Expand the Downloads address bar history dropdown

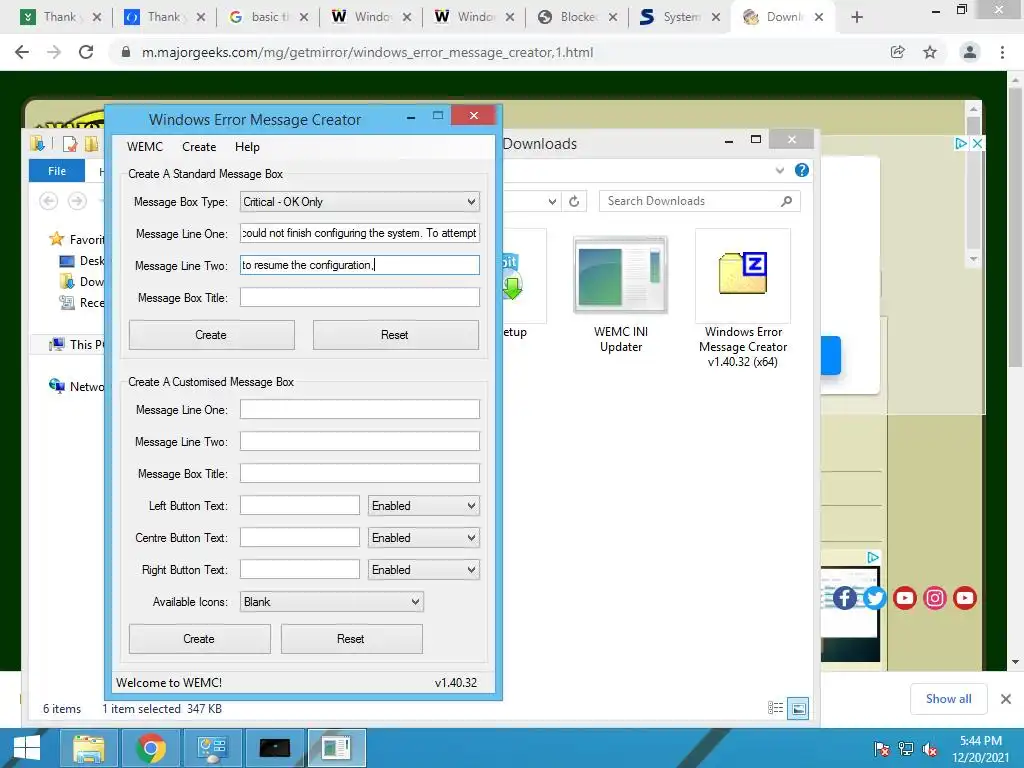tap(552, 201)
